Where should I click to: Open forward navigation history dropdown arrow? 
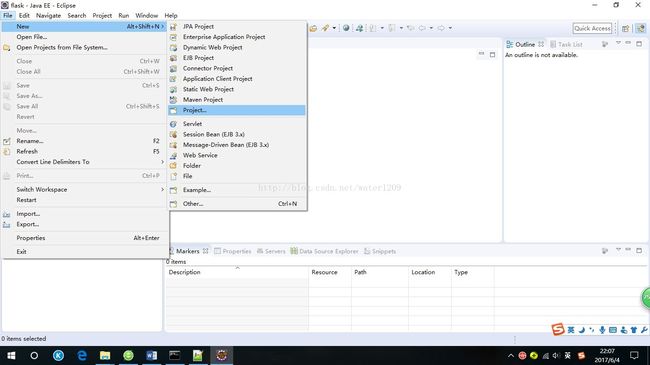click(x=450, y=28)
